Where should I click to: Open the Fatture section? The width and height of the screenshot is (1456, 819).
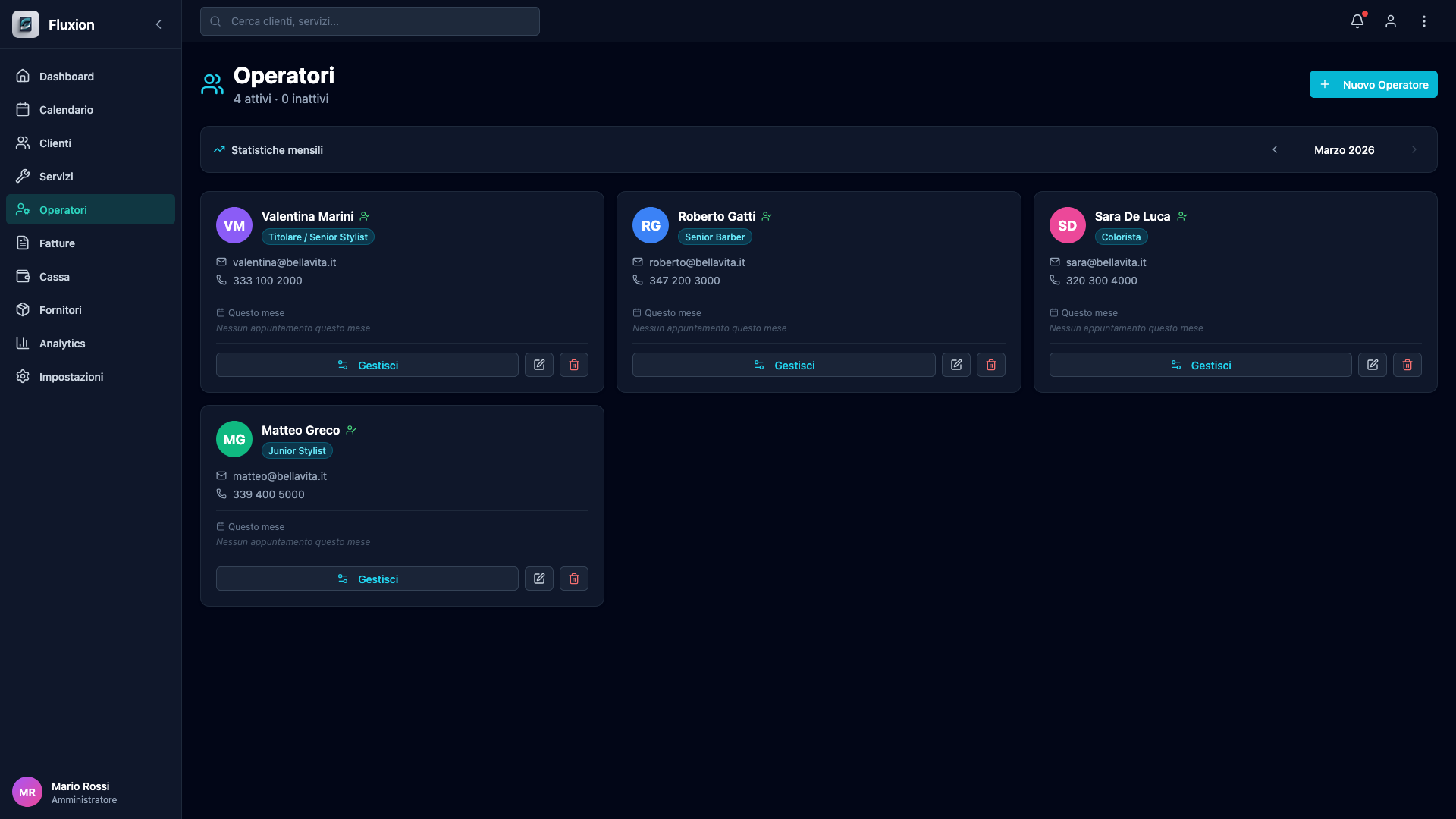click(x=57, y=243)
